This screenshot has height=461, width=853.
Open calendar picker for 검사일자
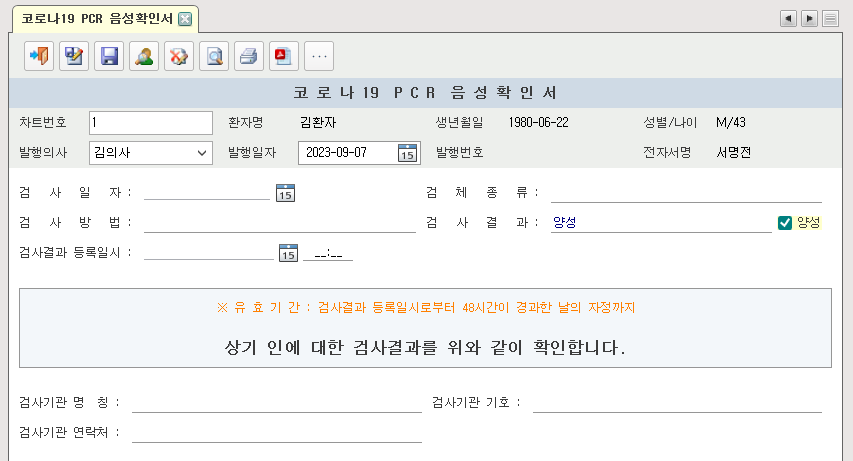tap(285, 193)
